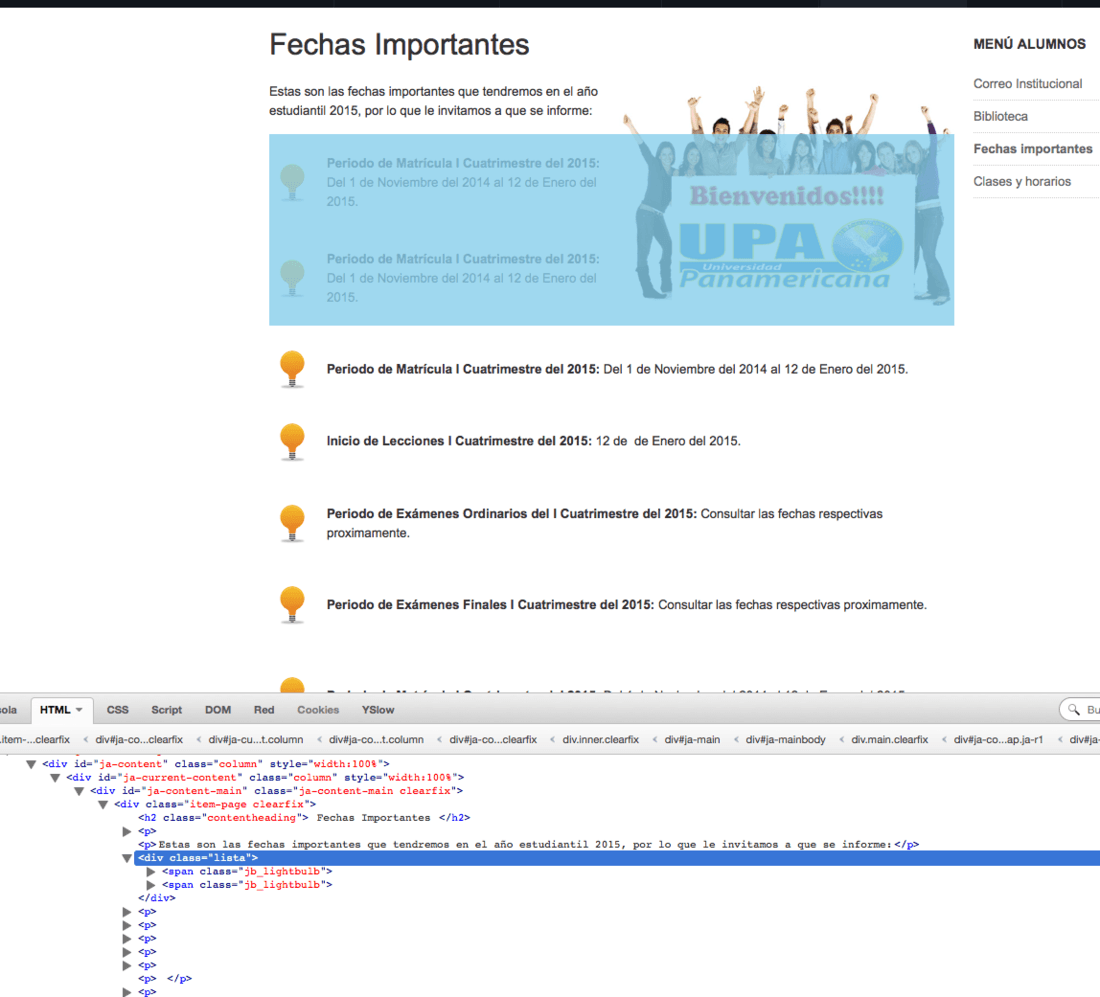Switch to the Script tab
The width and height of the screenshot is (1100, 997).
pyautogui.click(x=166, y=710)
